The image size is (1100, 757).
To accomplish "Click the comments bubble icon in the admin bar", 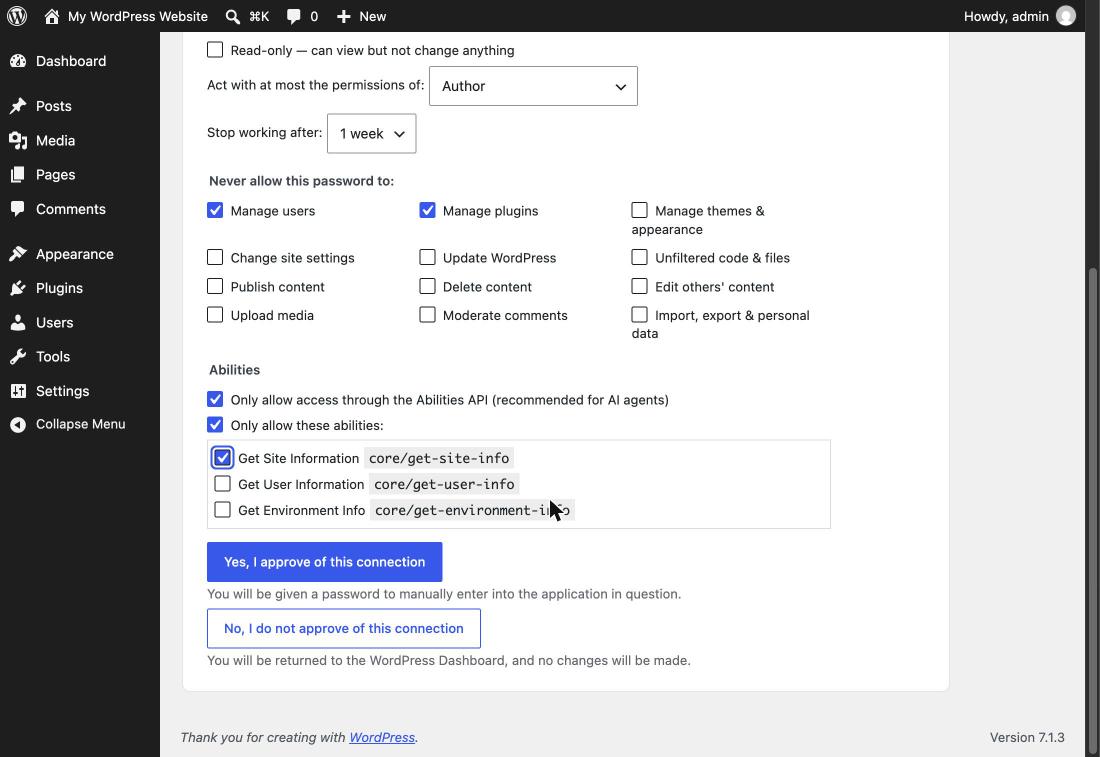I will tap(293, 16).
